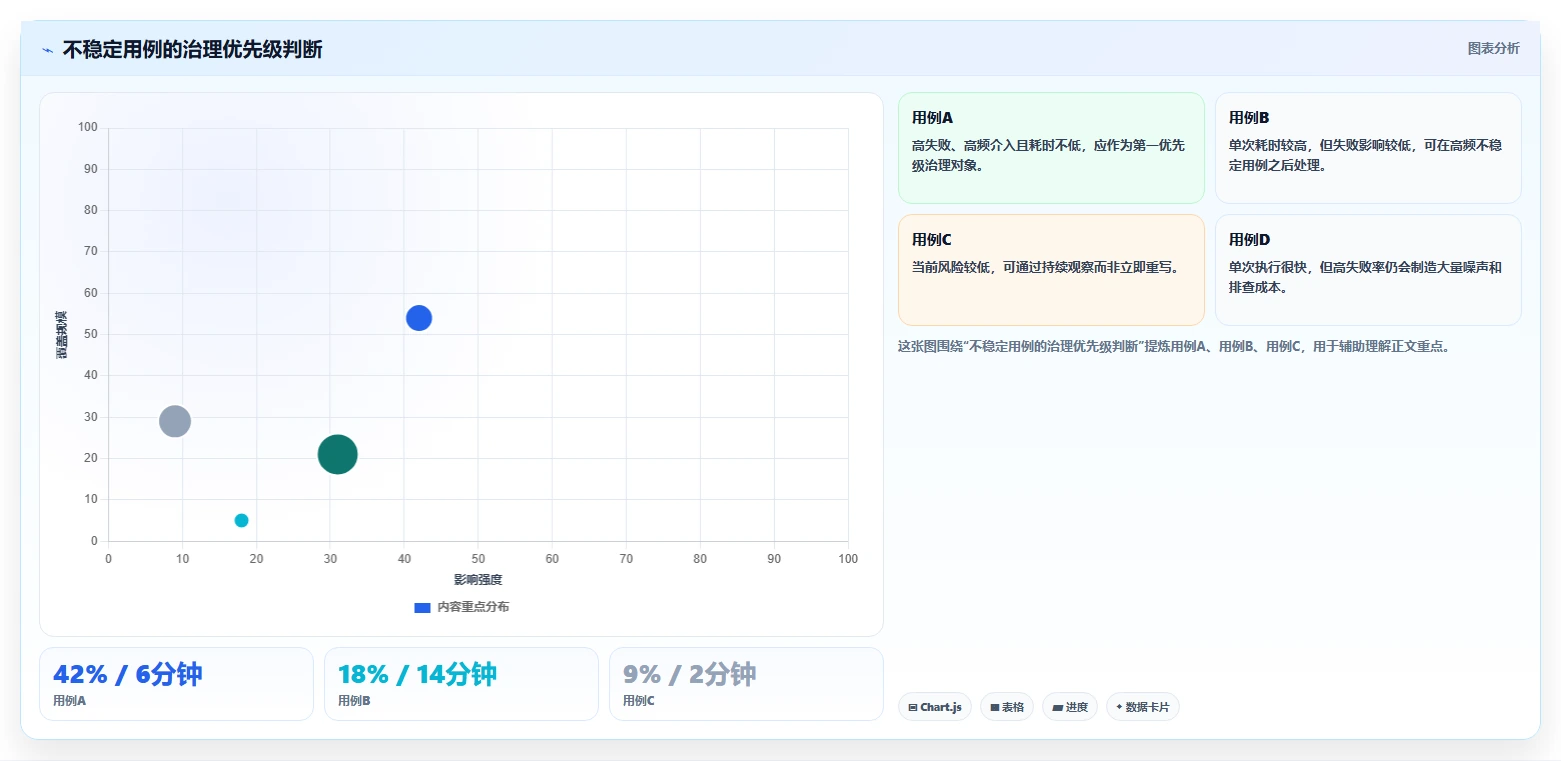This screenshot has height=761, width=1561.
Task: Click the page title 不稳定用例的治理优先级判断
Action: click(x=192, y=50)
